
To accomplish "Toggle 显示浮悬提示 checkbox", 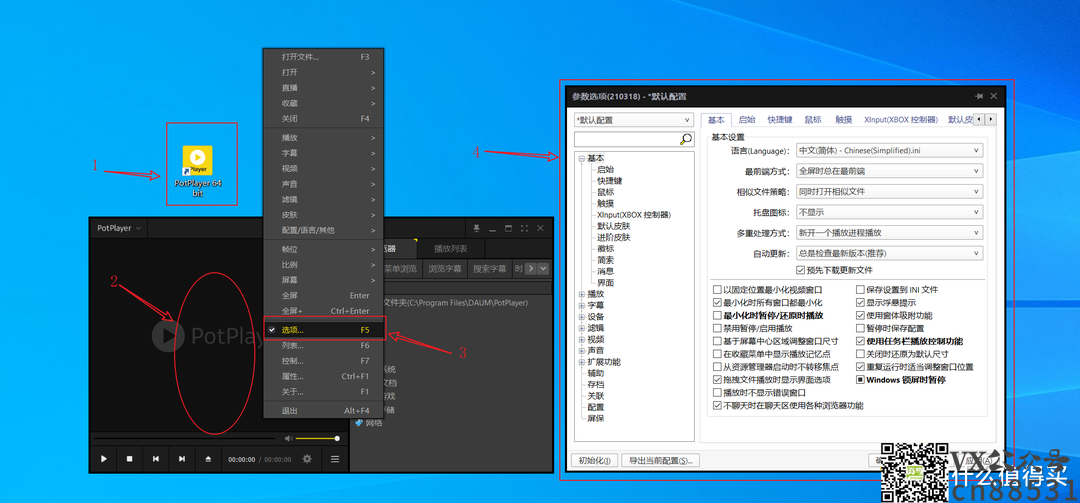I will coord(860,302).
